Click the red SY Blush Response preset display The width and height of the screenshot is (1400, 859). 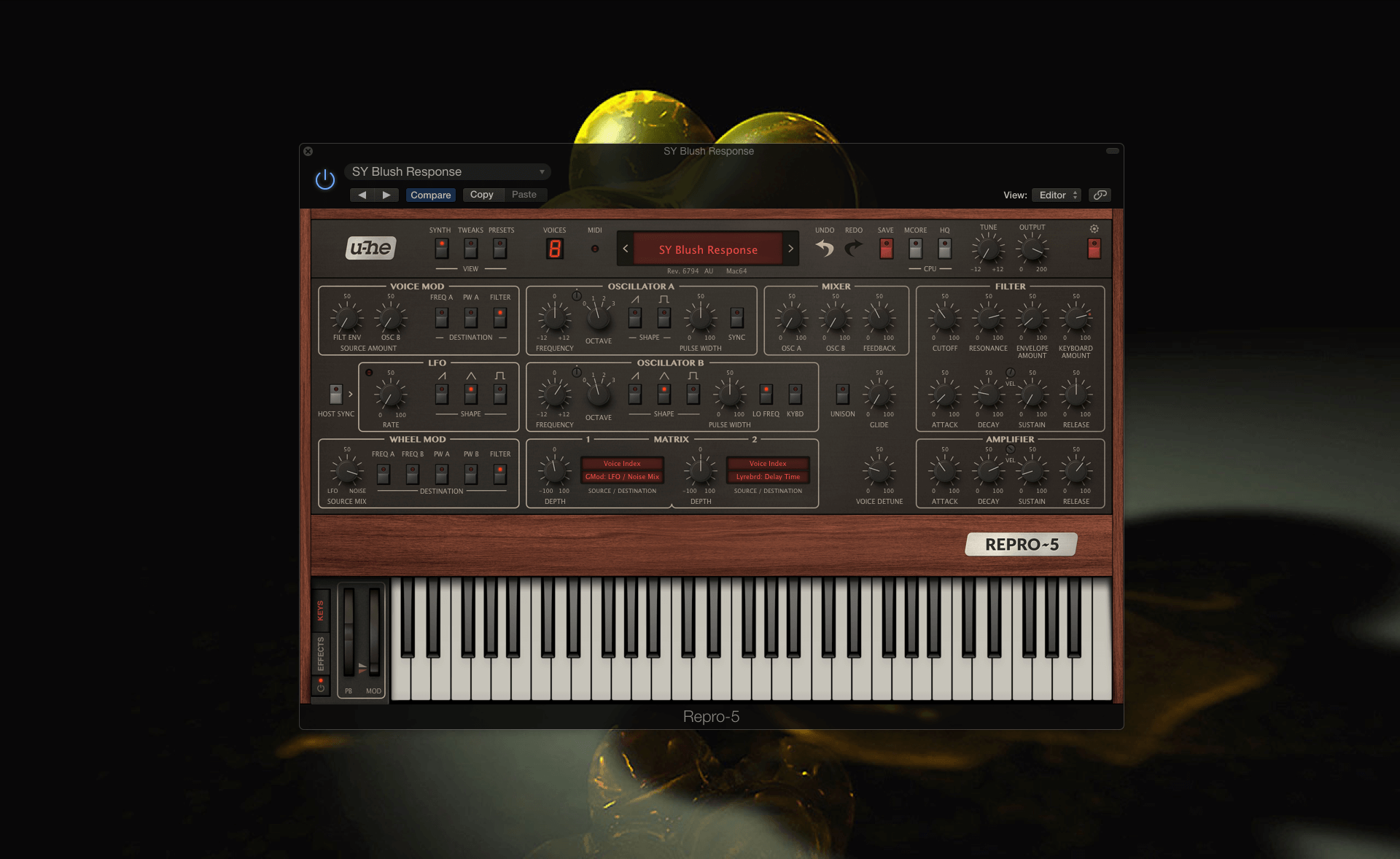(x=708, y=249)
